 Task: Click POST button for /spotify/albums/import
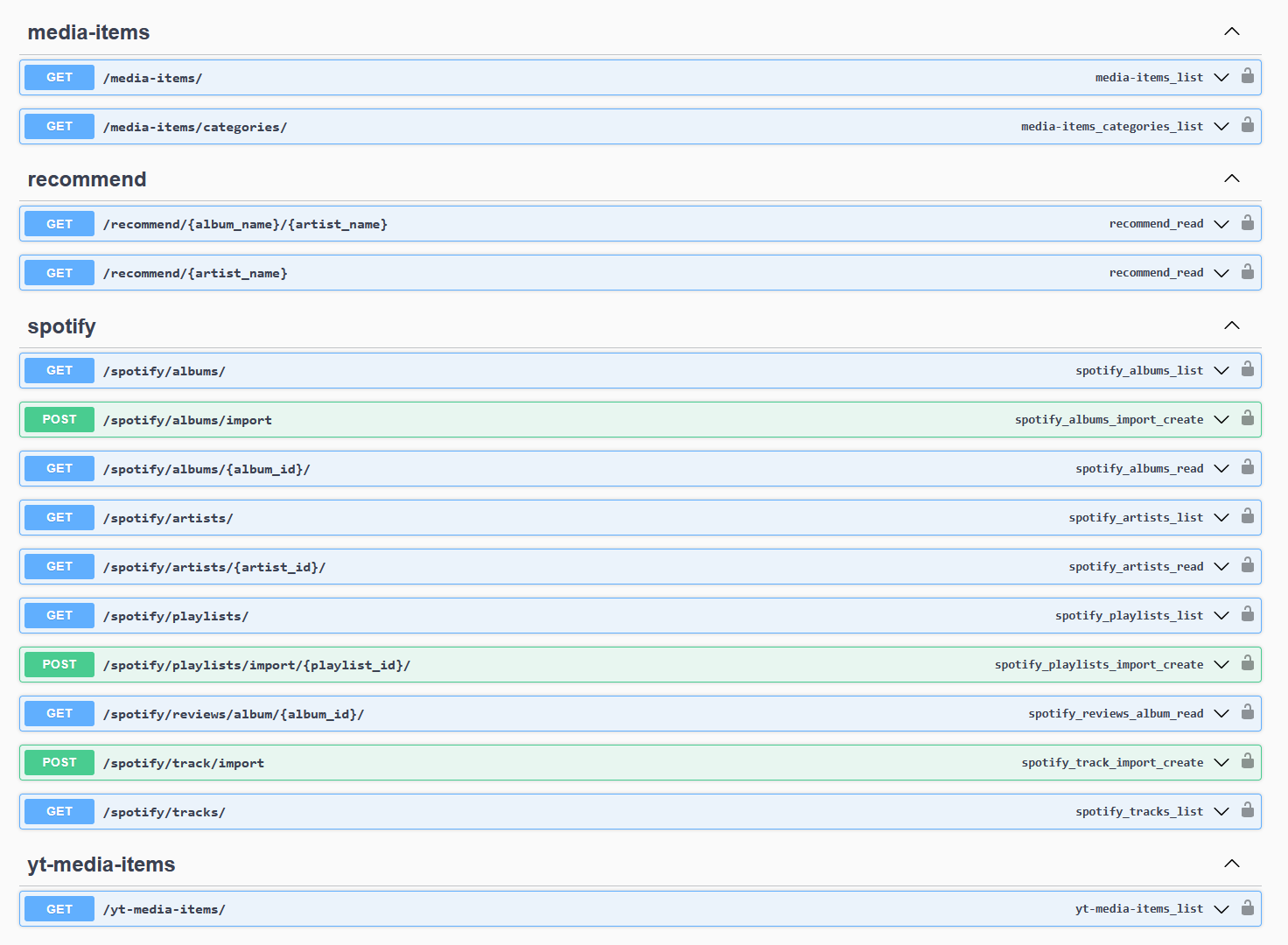pos(59,419)
